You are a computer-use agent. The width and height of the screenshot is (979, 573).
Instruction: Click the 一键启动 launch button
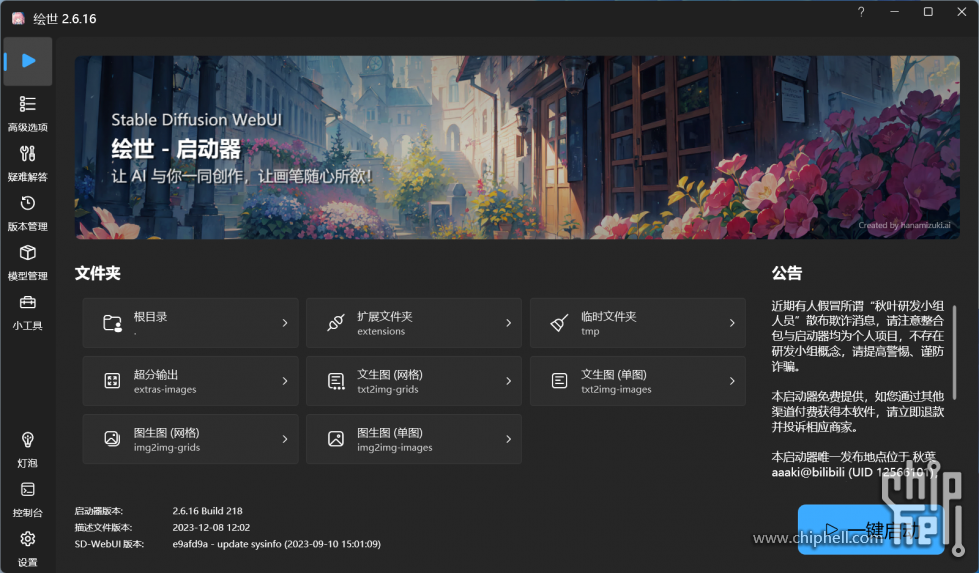[871, 529]
